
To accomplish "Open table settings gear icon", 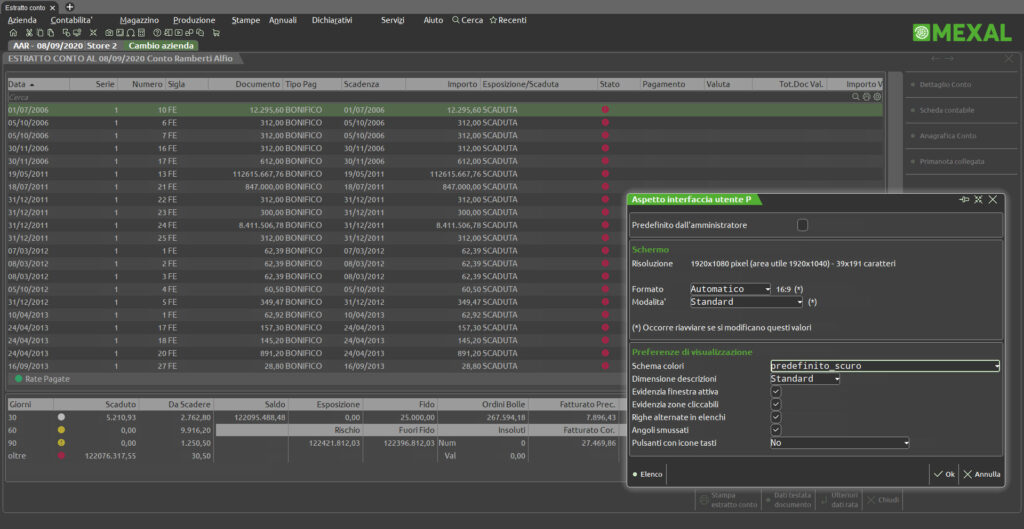I will tap(877, 97).
